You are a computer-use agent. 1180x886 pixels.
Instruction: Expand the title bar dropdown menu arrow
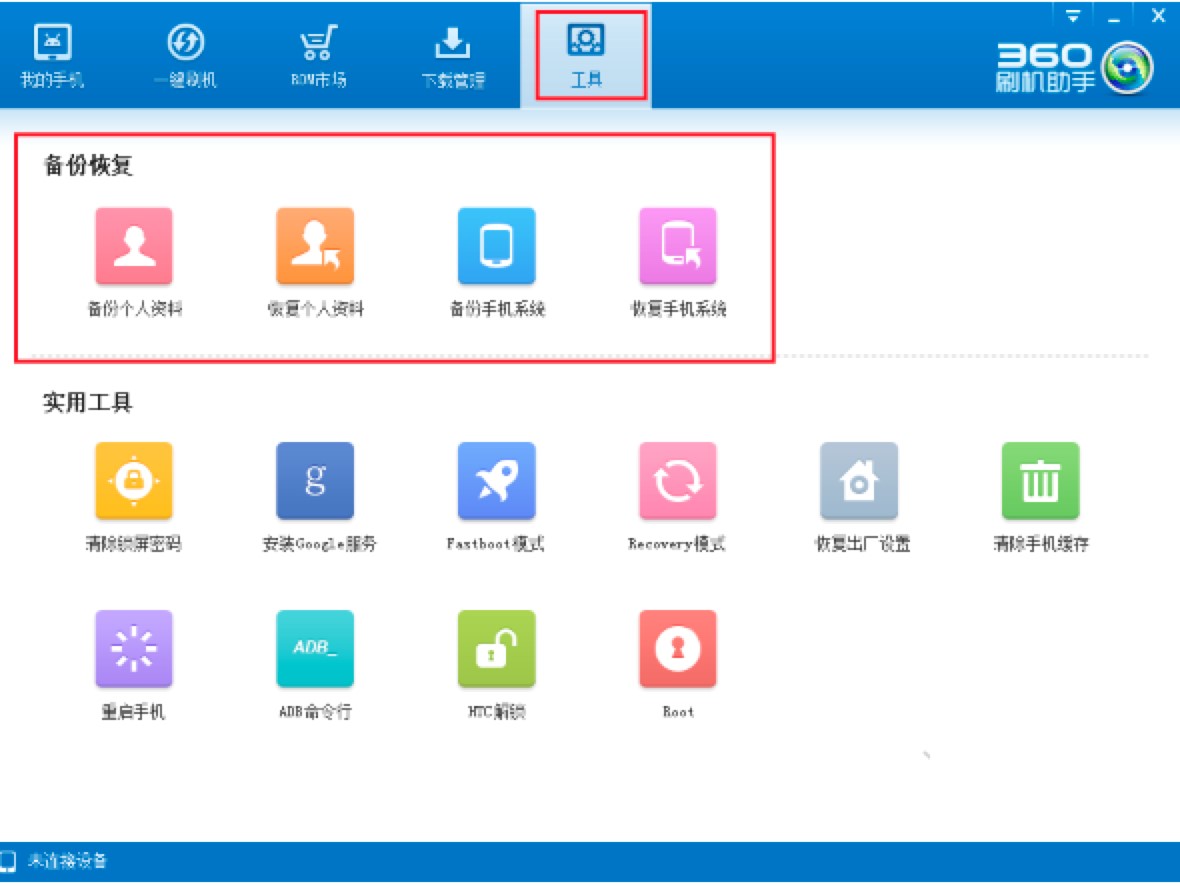click(x=1074, y=16)
